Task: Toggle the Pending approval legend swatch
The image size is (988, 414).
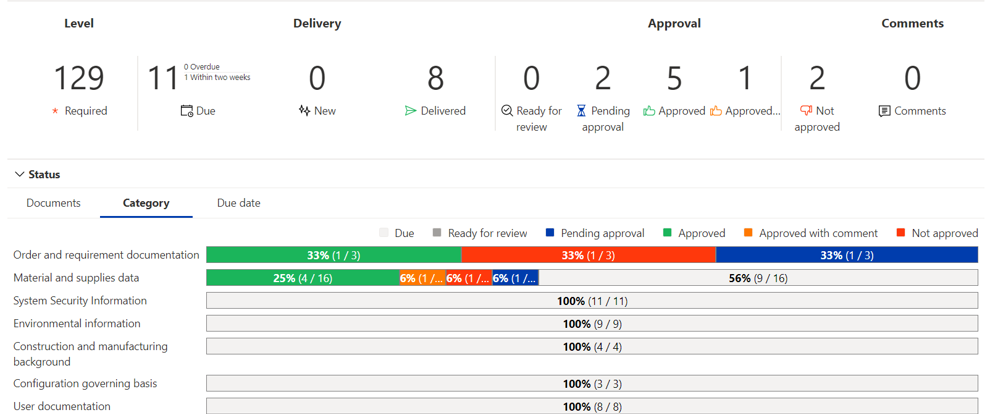Action: click(x=550, y=233)
